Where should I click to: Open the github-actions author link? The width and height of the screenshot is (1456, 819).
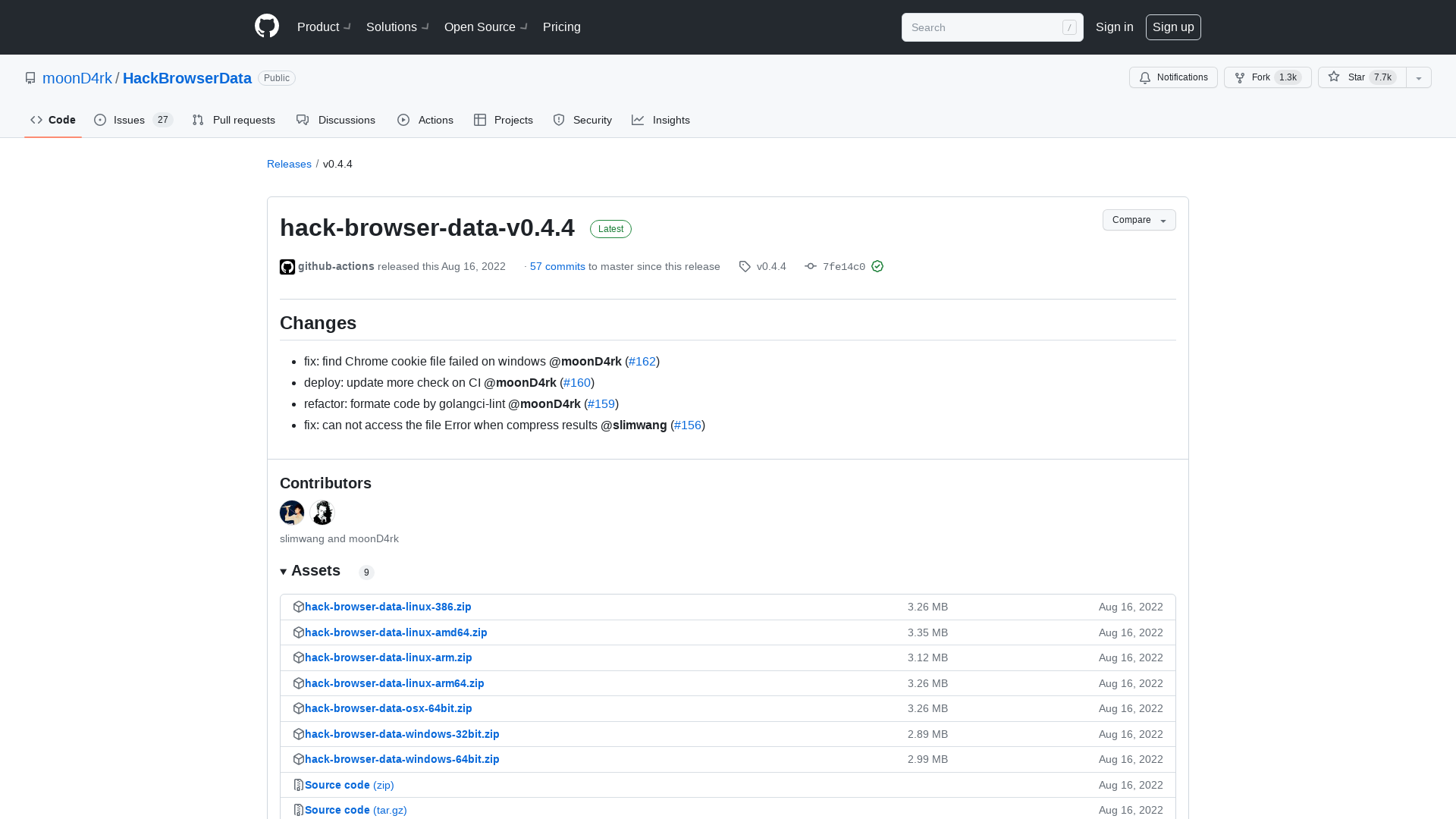(x=336, y=266)
